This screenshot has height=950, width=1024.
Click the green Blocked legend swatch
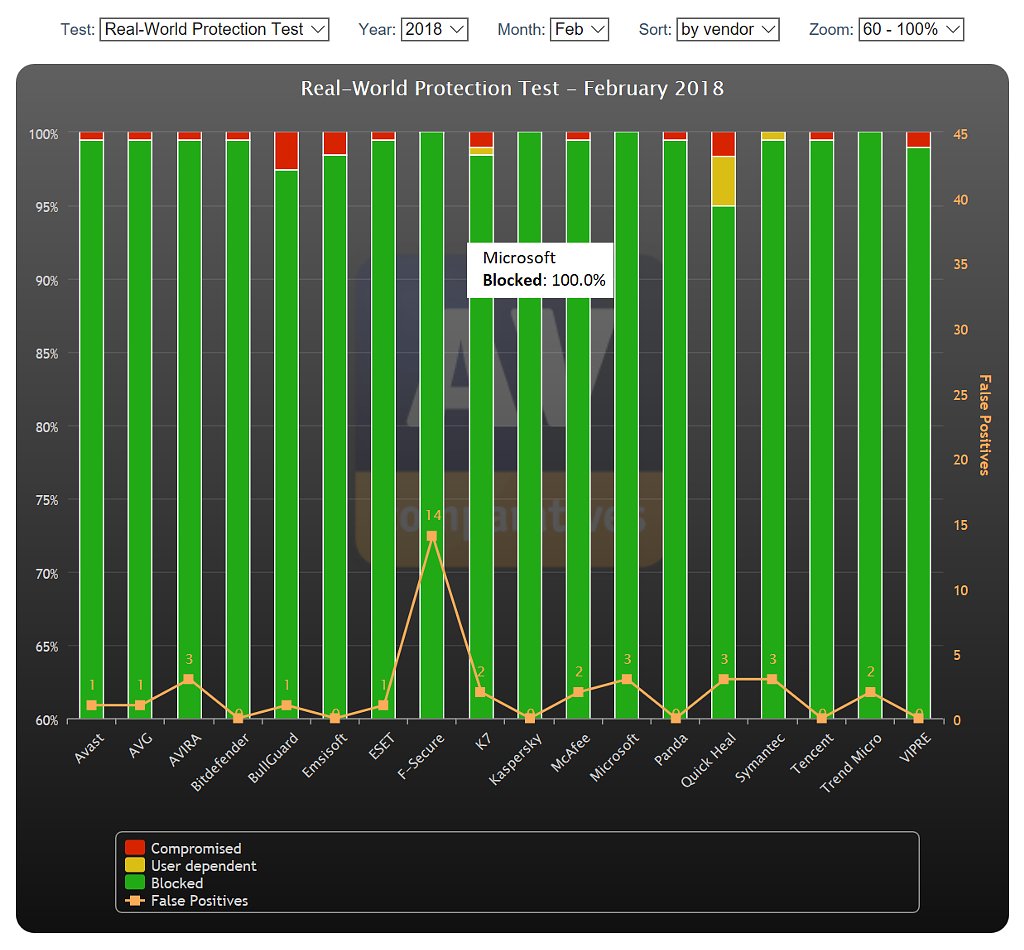tap(135, 882)
